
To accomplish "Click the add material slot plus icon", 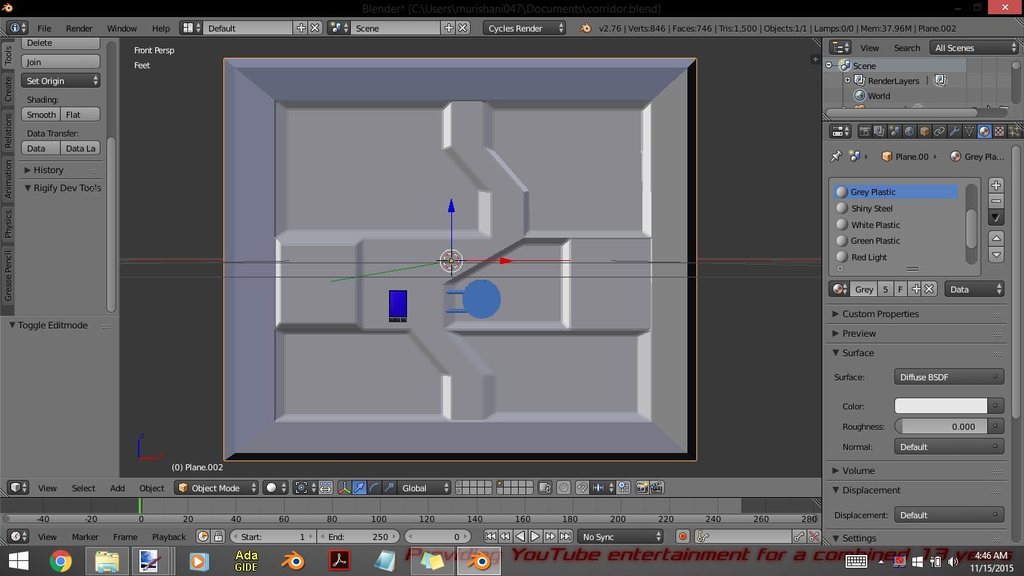I will 995,185.
